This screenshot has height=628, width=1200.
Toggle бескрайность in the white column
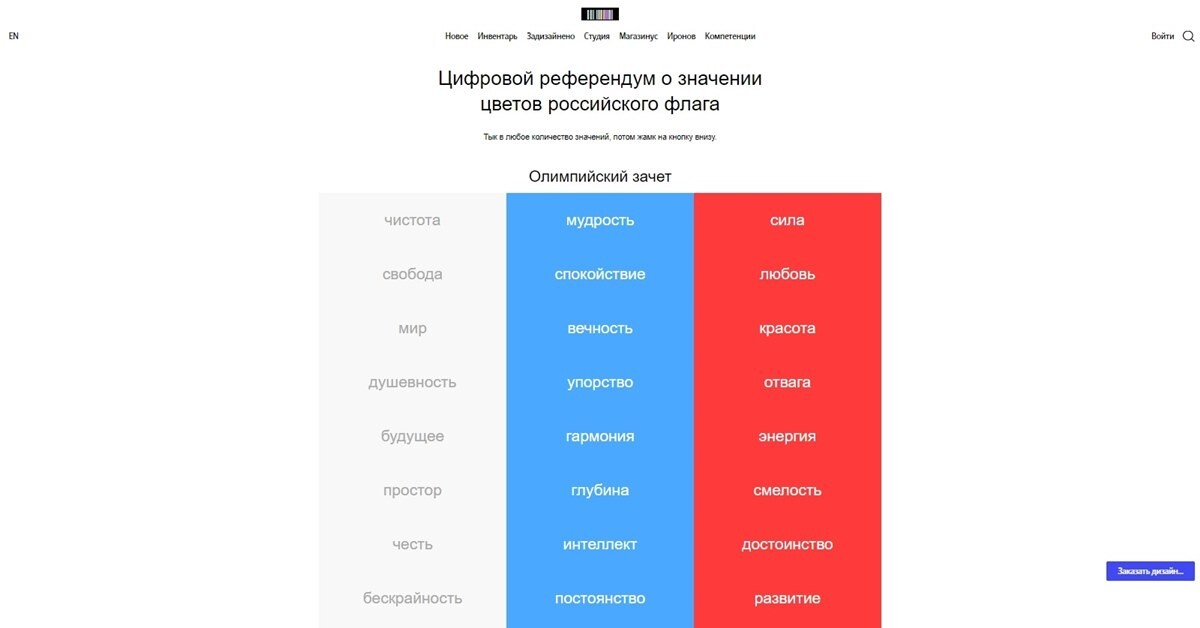(412, 598)
